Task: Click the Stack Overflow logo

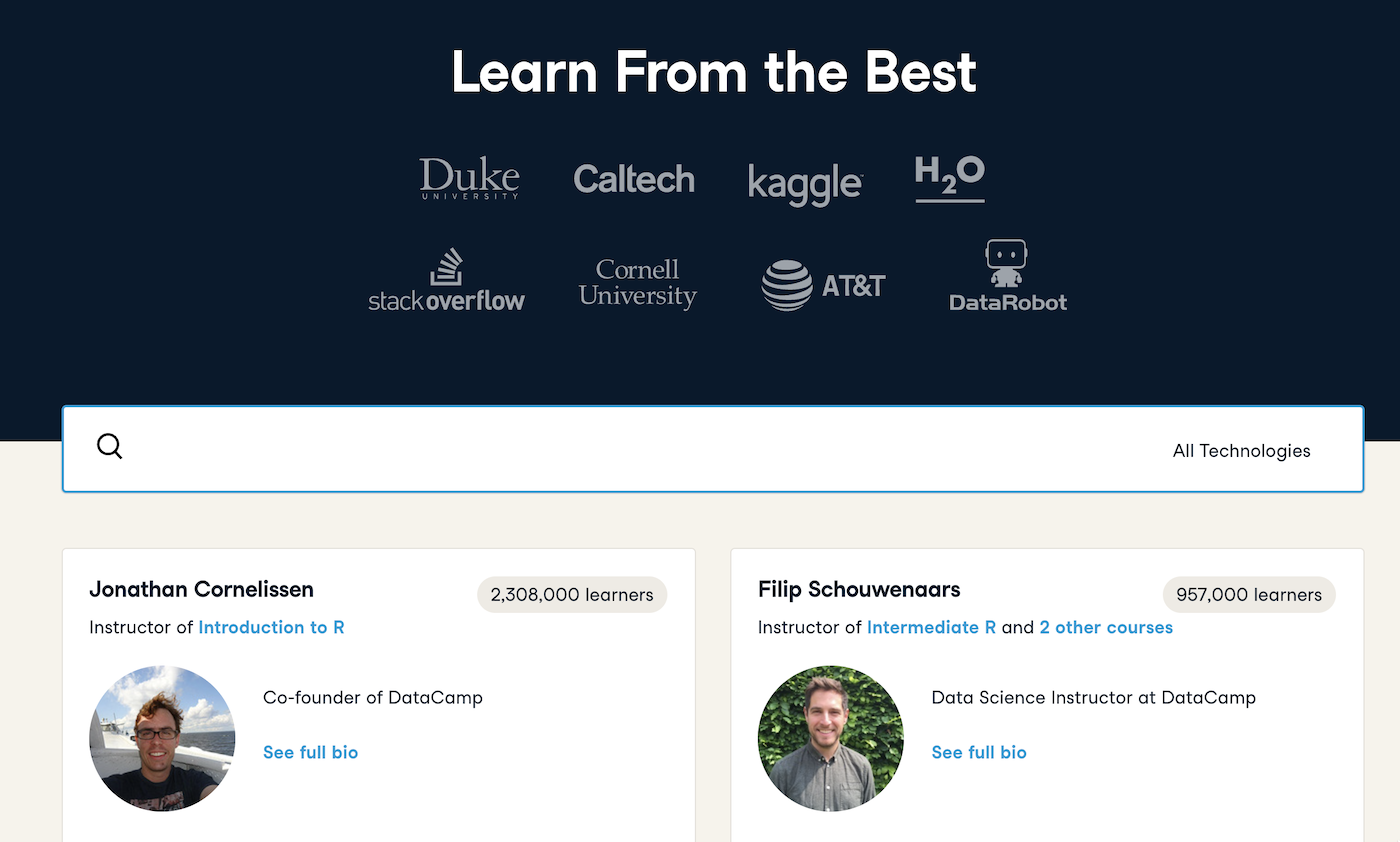Action: coord(446,280)
